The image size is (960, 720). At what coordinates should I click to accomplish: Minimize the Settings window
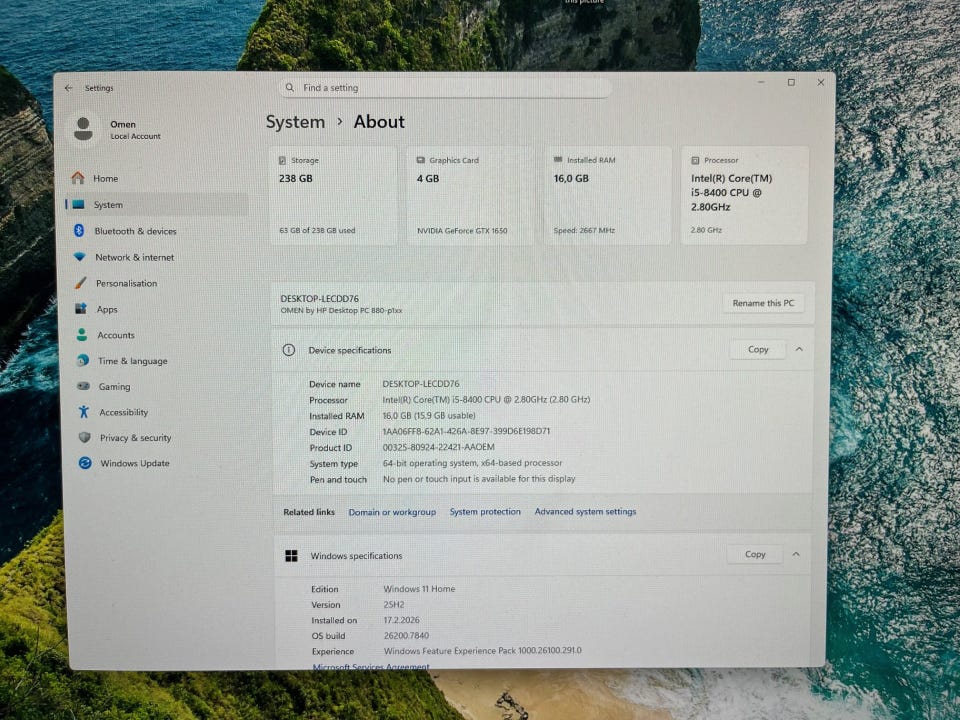point(761,82)
